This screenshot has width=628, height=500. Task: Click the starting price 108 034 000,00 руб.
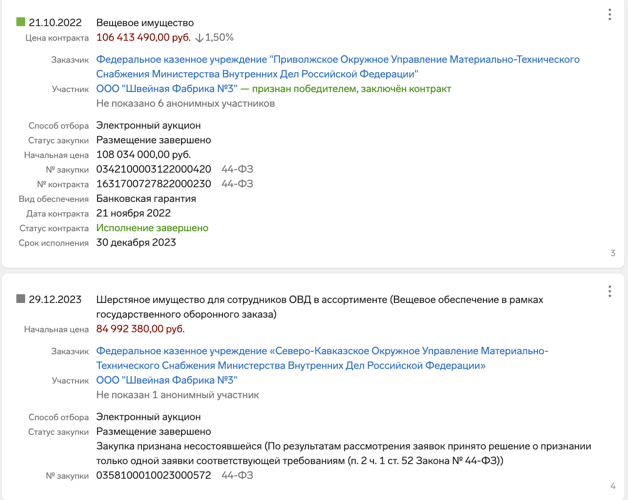click(x=143, y=154)
